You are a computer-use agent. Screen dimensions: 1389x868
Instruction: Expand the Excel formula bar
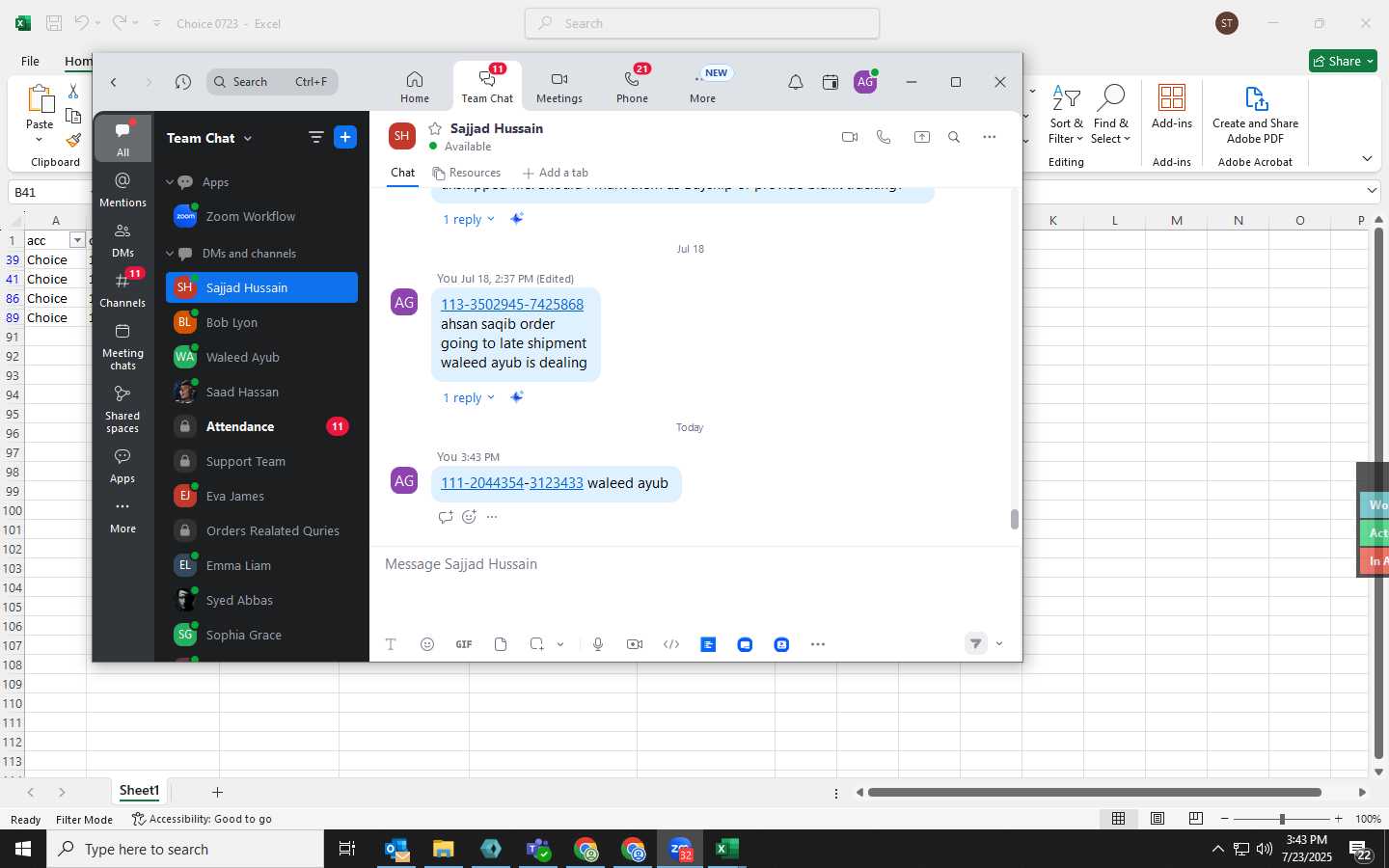tap(1372, 191)
